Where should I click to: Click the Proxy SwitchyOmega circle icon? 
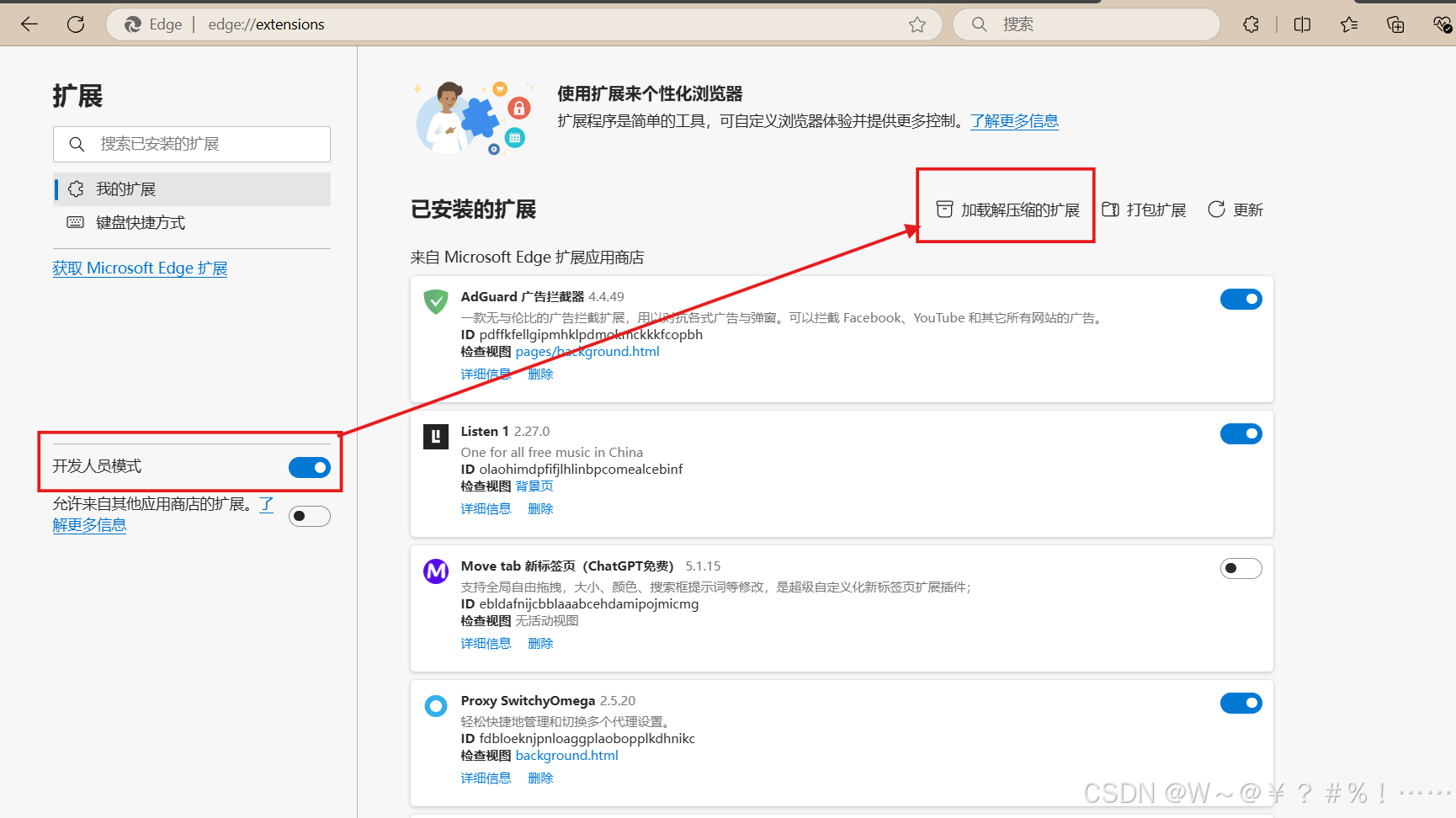[436, 706]
